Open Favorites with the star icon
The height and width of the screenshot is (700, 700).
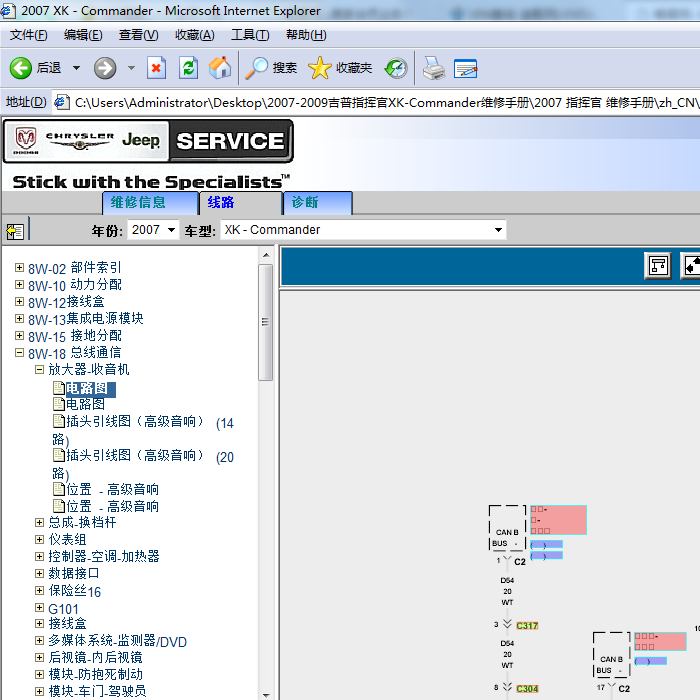[320, 68]
